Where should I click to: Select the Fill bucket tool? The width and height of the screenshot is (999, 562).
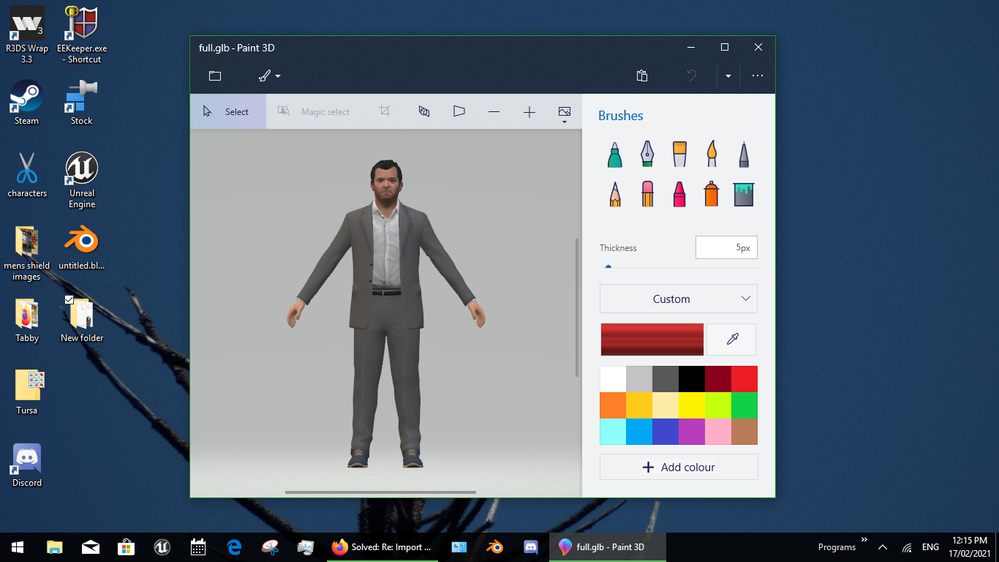(x=744, y=194)
